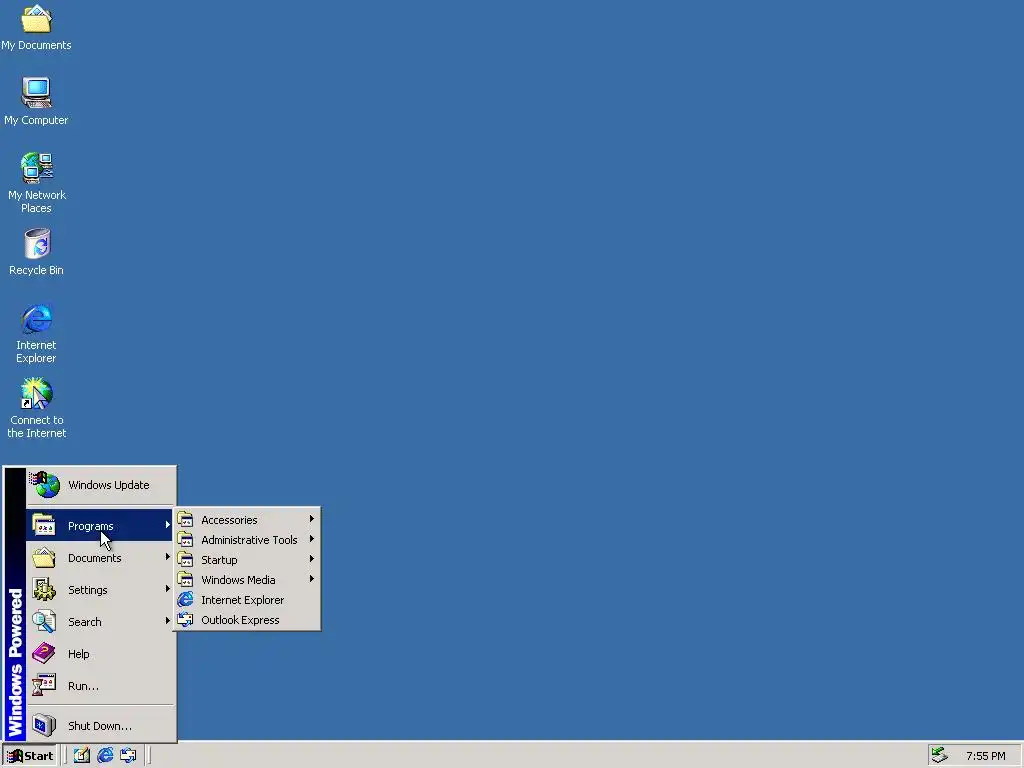The height and width of the screenshot is (768, 1024).
Task: Open the Documents menu entry
Action: click(x=101, y=558)
